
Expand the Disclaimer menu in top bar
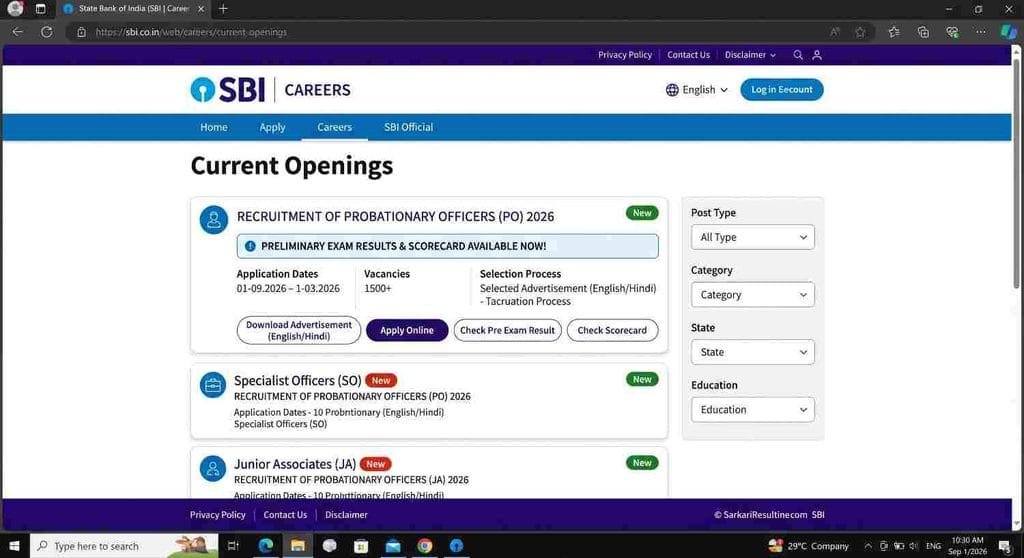click(x=750, y=55)
